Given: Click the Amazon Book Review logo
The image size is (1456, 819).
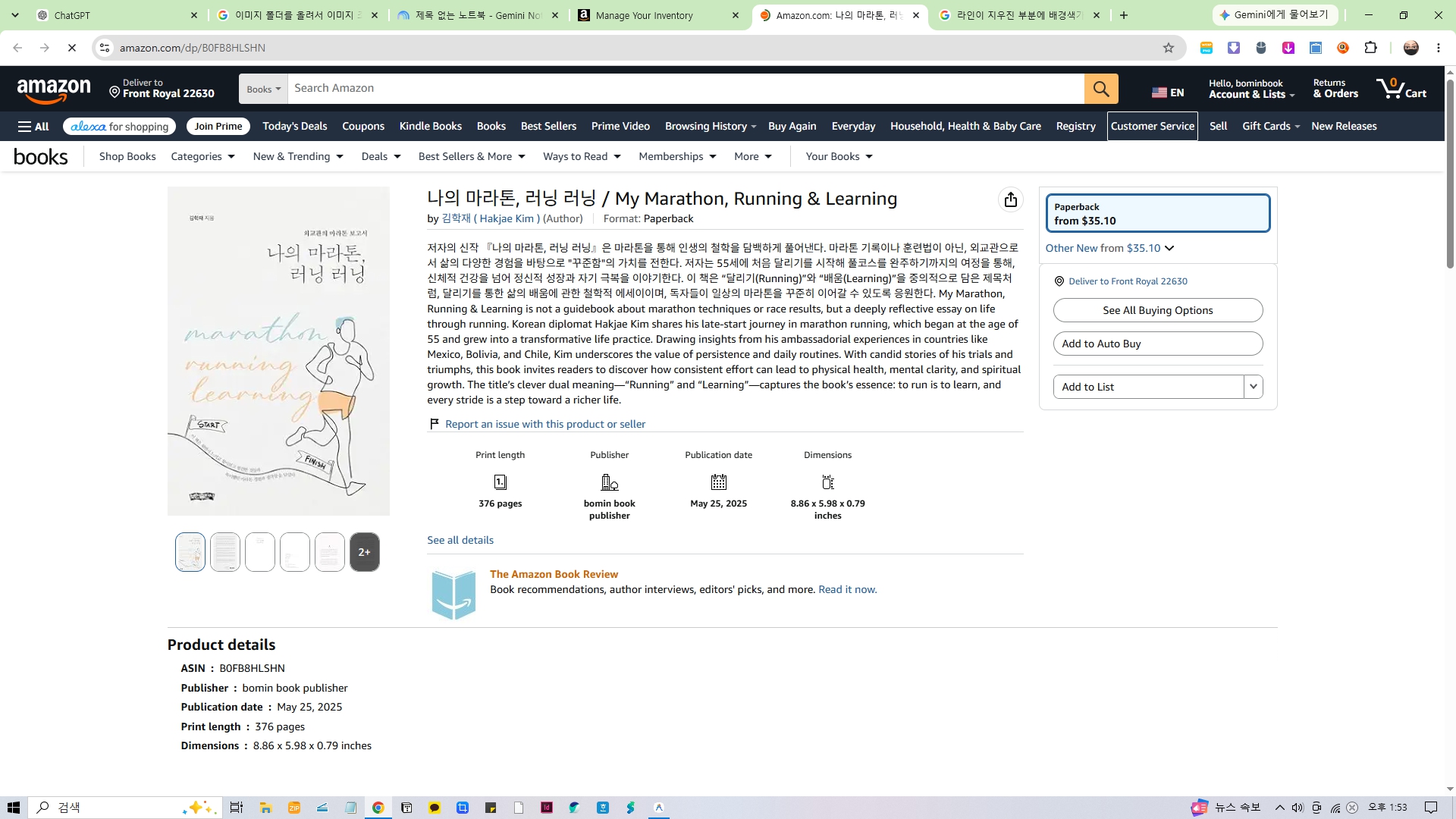Looking at the screenshot, I should pyautogui.click(x=453, y=595).
